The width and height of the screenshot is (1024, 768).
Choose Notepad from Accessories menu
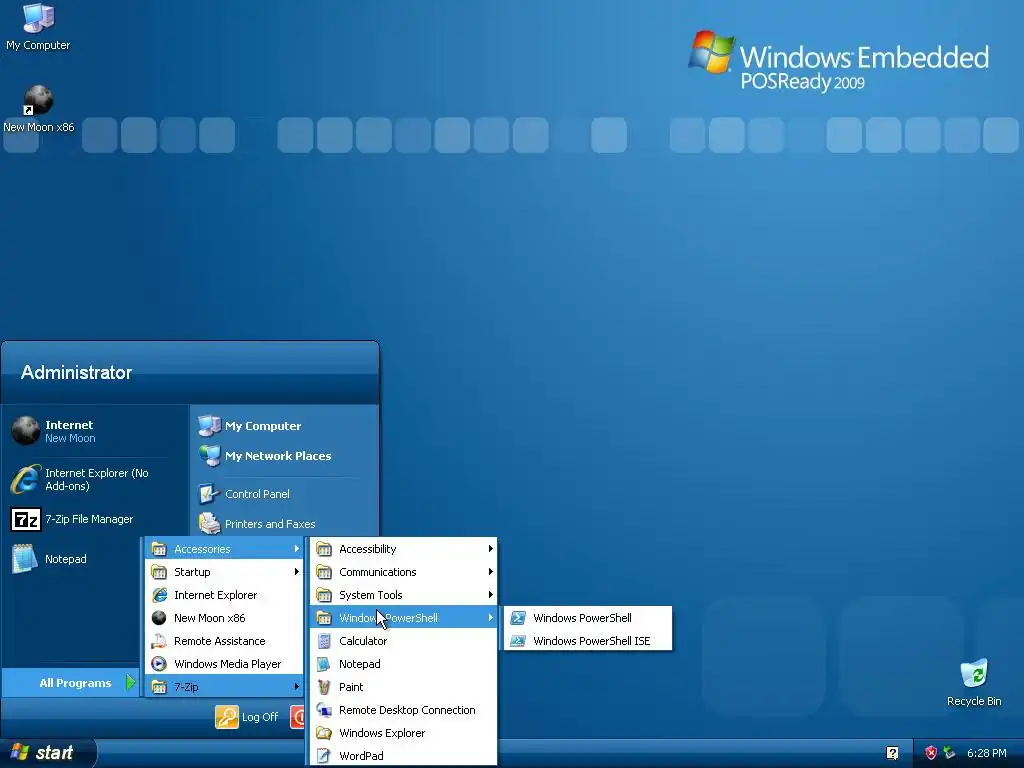click(403, 664)
